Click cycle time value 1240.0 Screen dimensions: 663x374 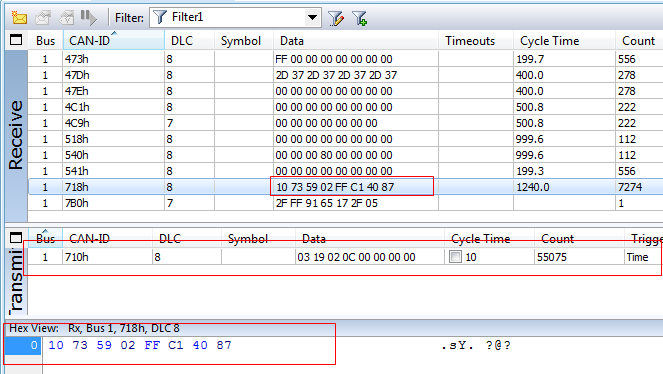532,187
